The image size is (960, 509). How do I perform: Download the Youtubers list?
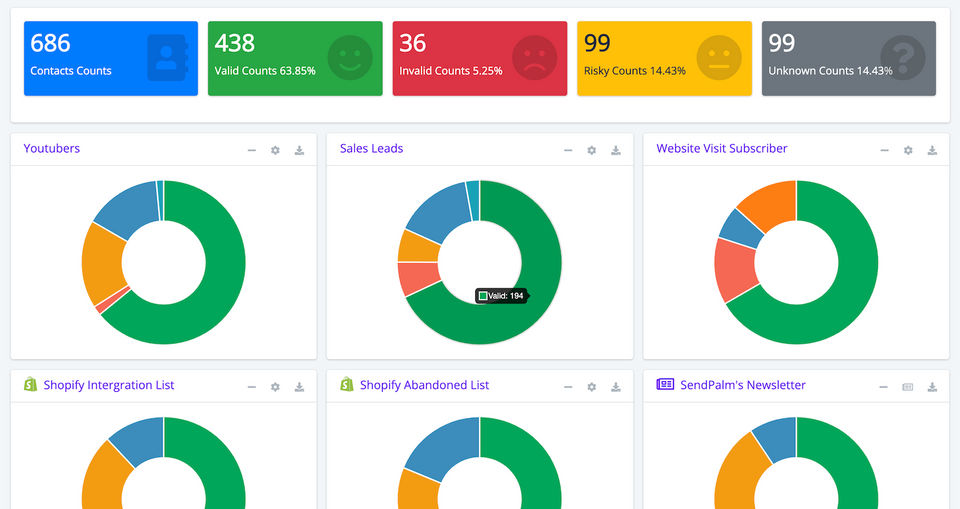click(299, 150)
